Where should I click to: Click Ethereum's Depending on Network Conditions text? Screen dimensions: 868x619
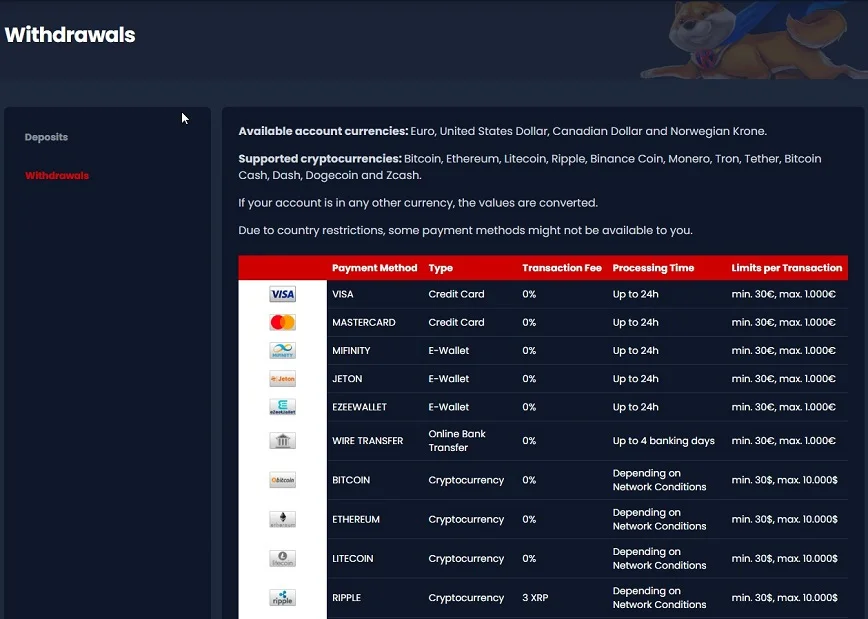point(659,519)
